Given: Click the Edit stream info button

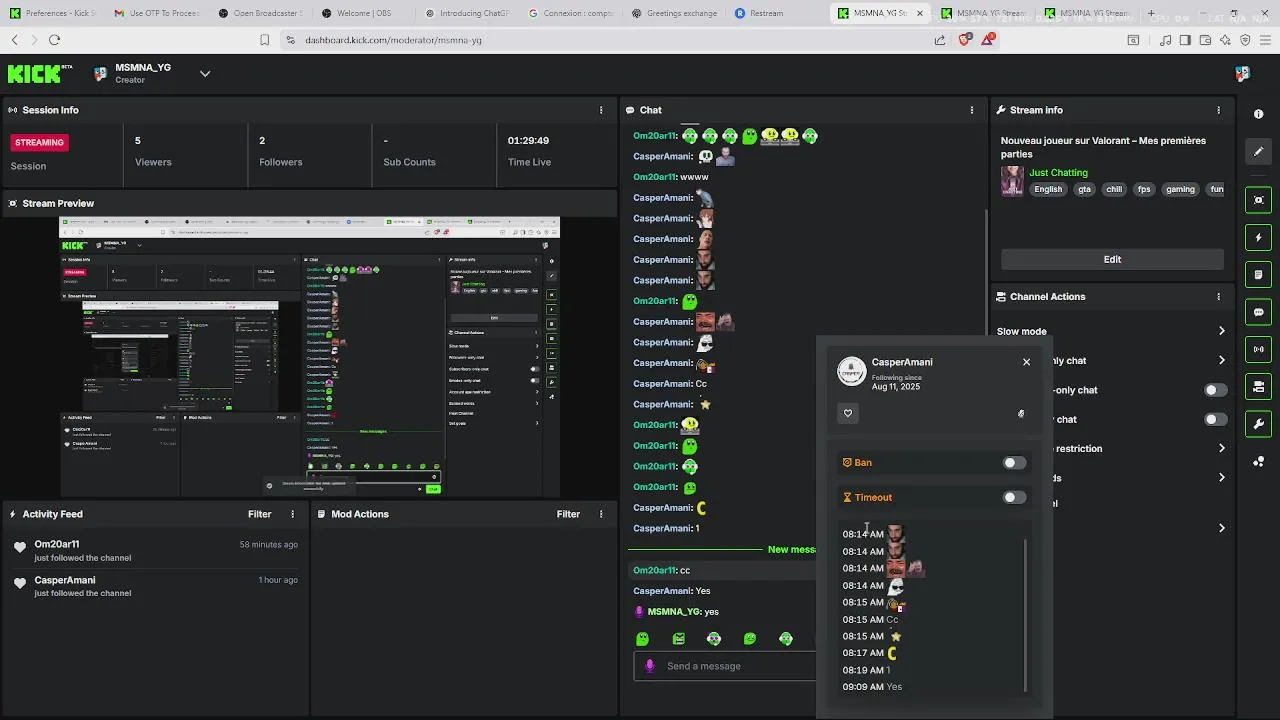Looking at the screenshot, I should [x=1112, y=259].
